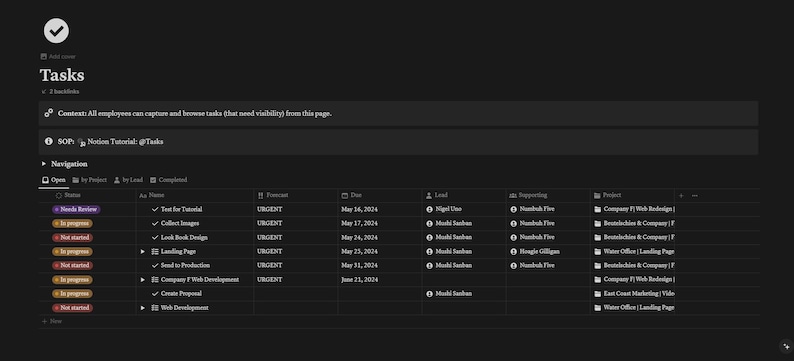This screenshot has height=361, width=794.
Task: Add a new property with plus icon
Action: pos(681,195)
